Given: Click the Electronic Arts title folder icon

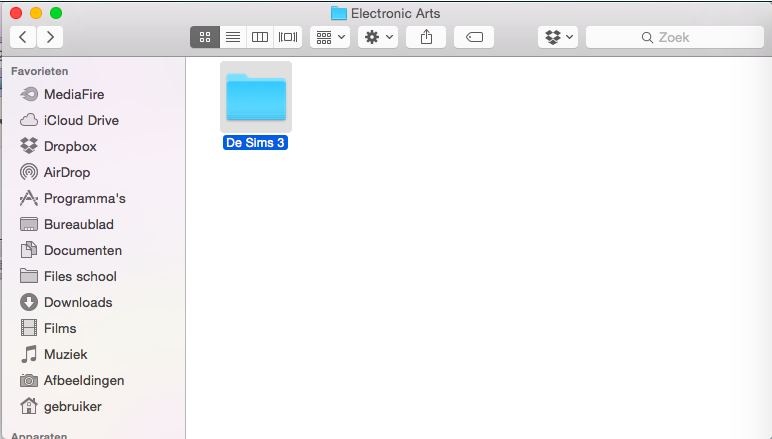Looking at the screenshot, I should [339, 13].
